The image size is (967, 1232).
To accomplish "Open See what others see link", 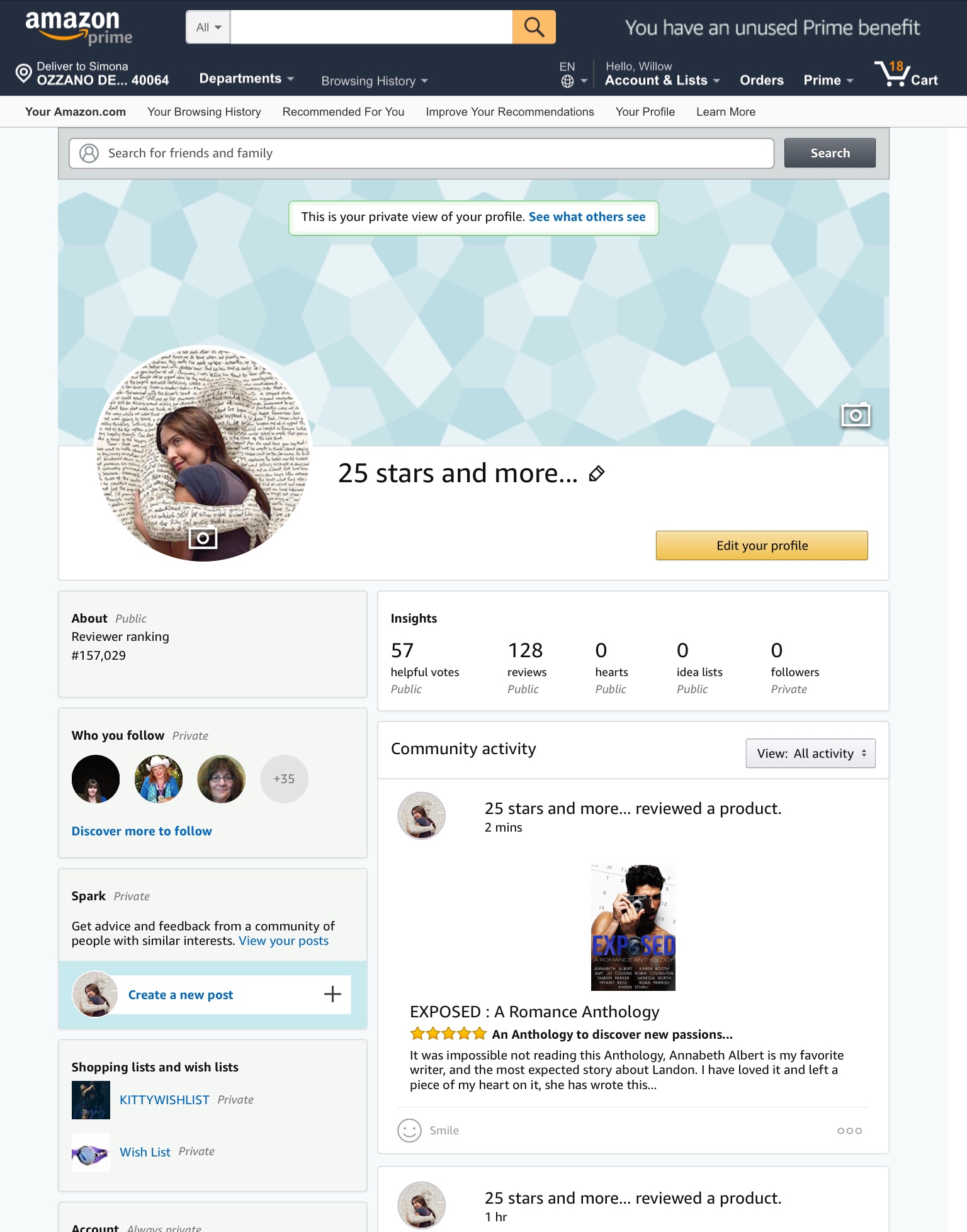I will [587, 217].
